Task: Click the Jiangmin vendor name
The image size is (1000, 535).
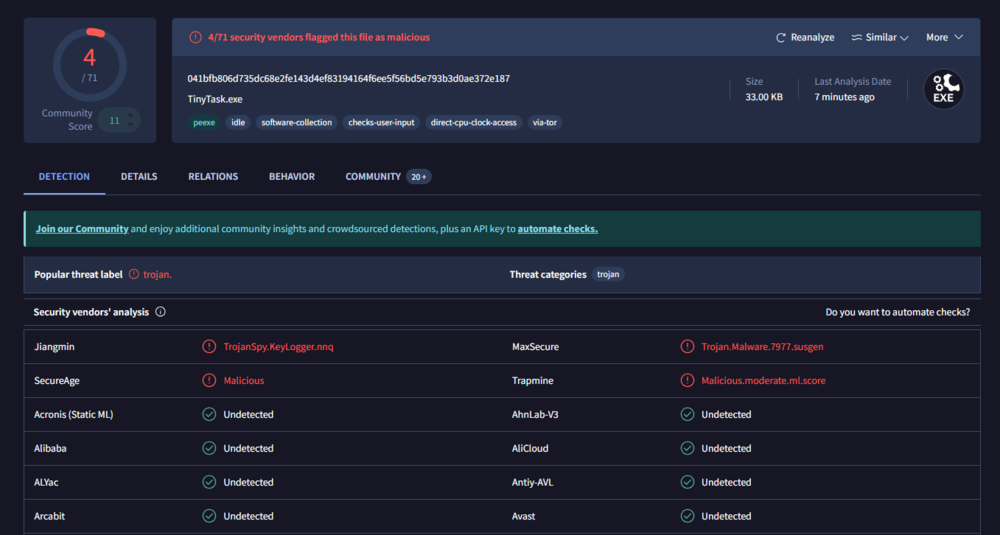Action: (54, 347)
